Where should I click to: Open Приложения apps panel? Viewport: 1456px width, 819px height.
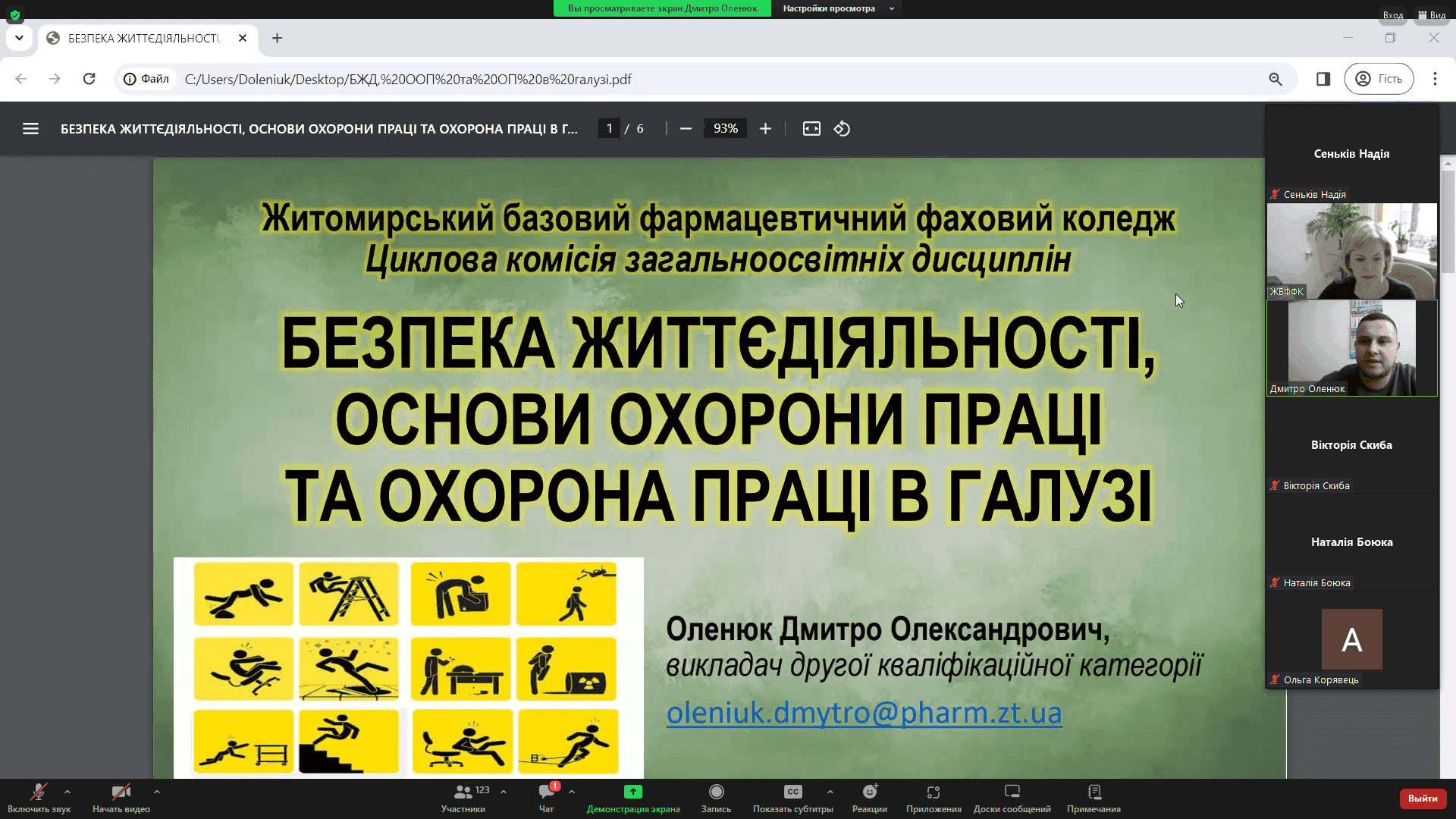pyautogui.click(x=934, y=799)
